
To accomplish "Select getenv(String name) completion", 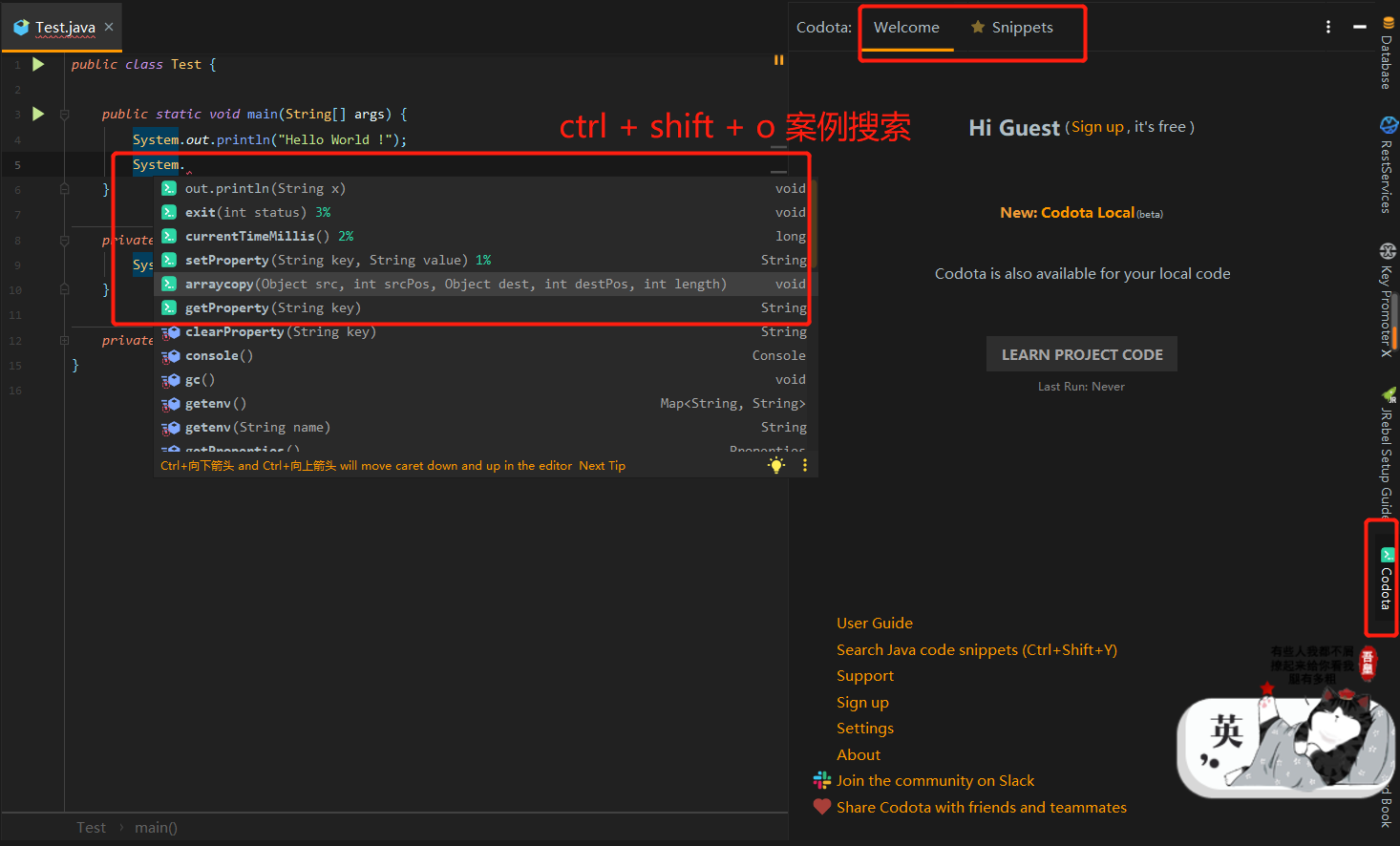I will point(485,427).
